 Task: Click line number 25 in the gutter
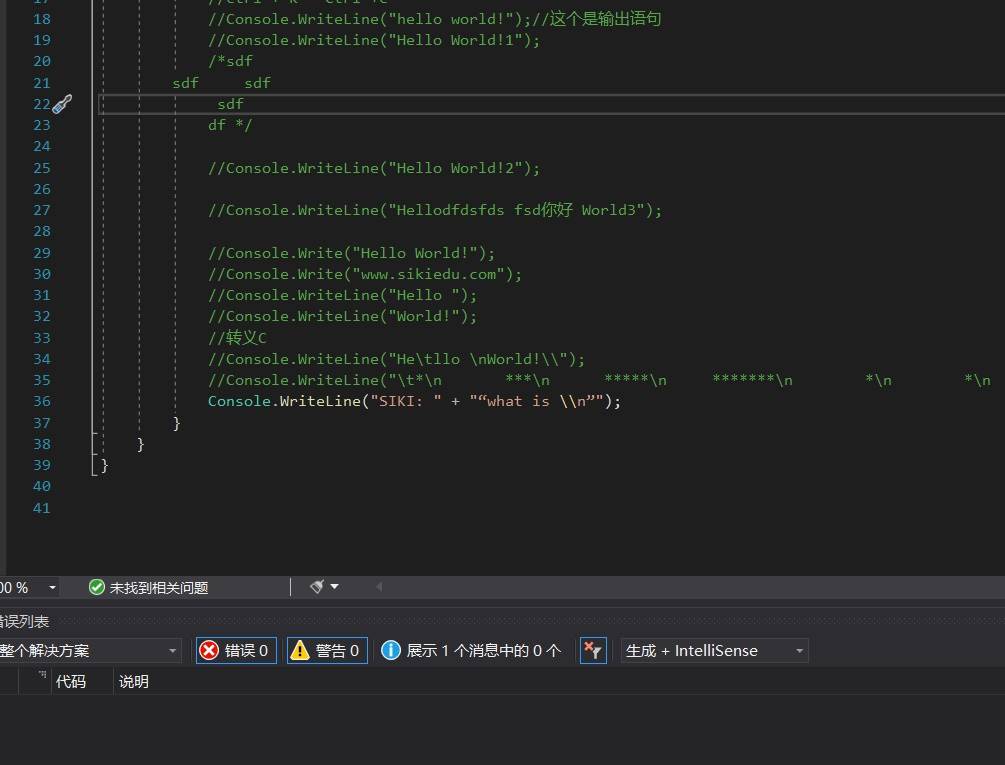click(42, 168)
